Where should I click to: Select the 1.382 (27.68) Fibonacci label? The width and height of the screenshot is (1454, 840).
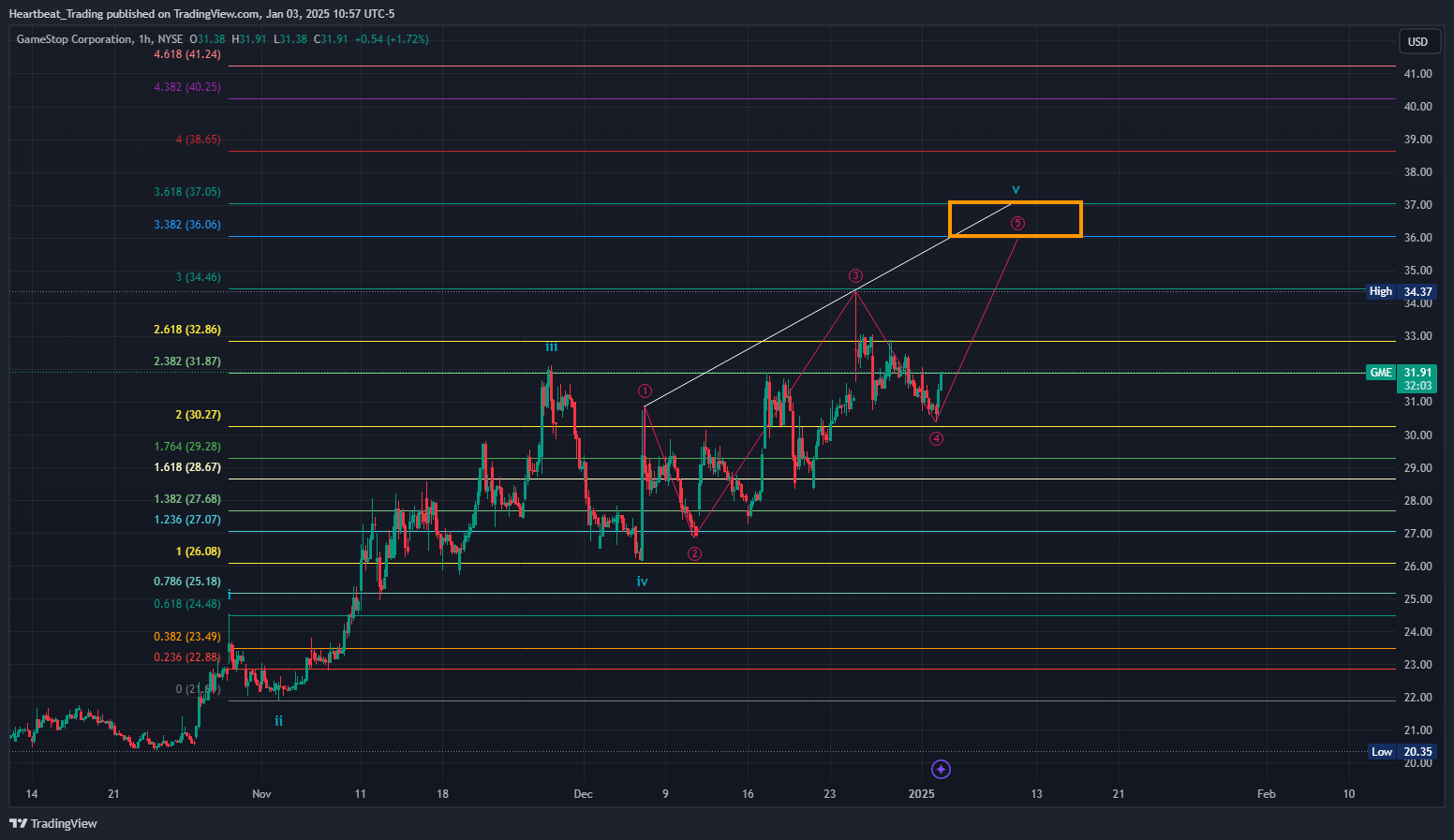[x=187, y=499]
